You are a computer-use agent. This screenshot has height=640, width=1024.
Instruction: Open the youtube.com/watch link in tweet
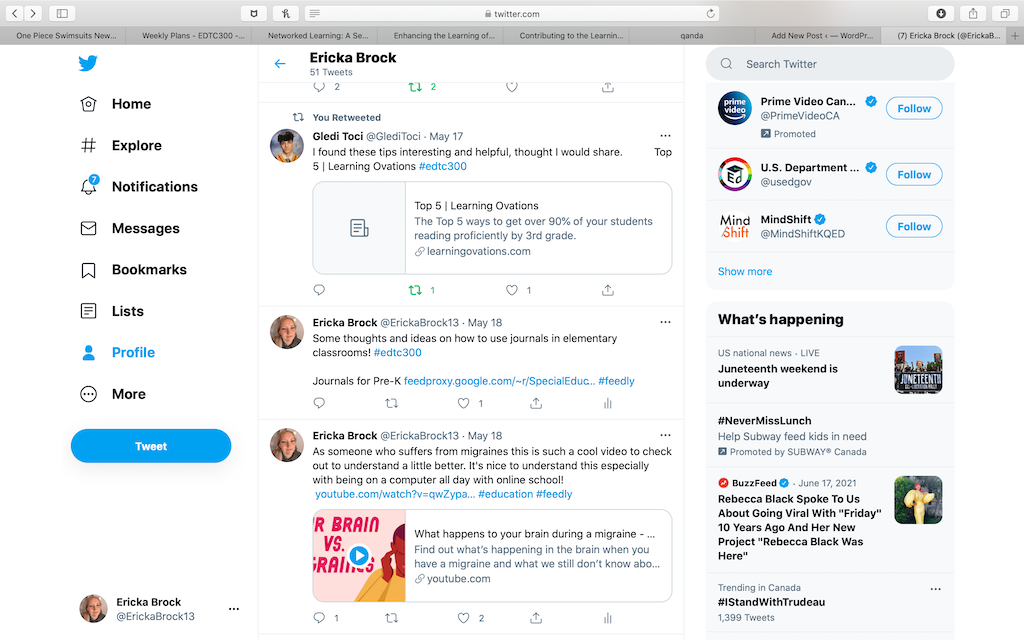coord(395,494)
